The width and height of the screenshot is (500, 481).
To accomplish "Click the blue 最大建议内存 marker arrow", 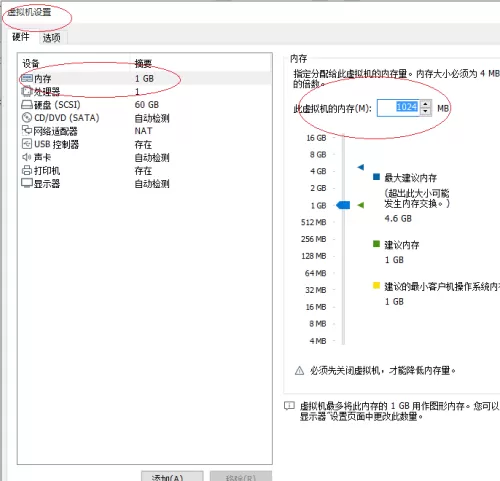I will pos(361,167).
